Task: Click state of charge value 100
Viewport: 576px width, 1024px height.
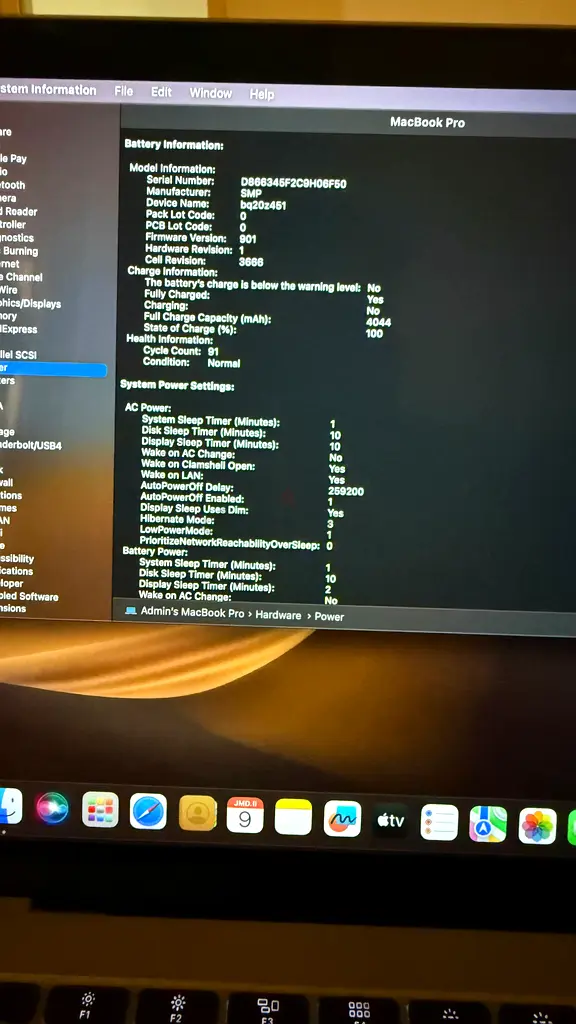Action: [374, 334]
